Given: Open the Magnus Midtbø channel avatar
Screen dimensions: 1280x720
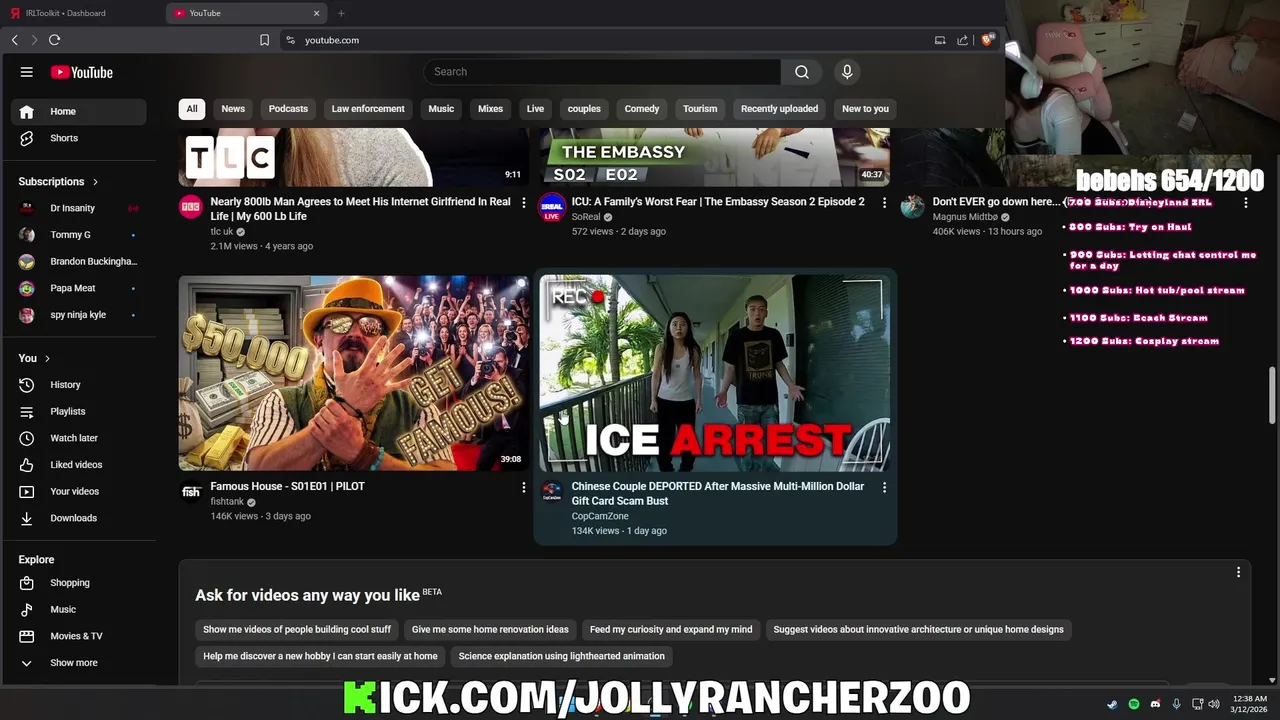Looking at the screenshot, I should pos(913,207).
